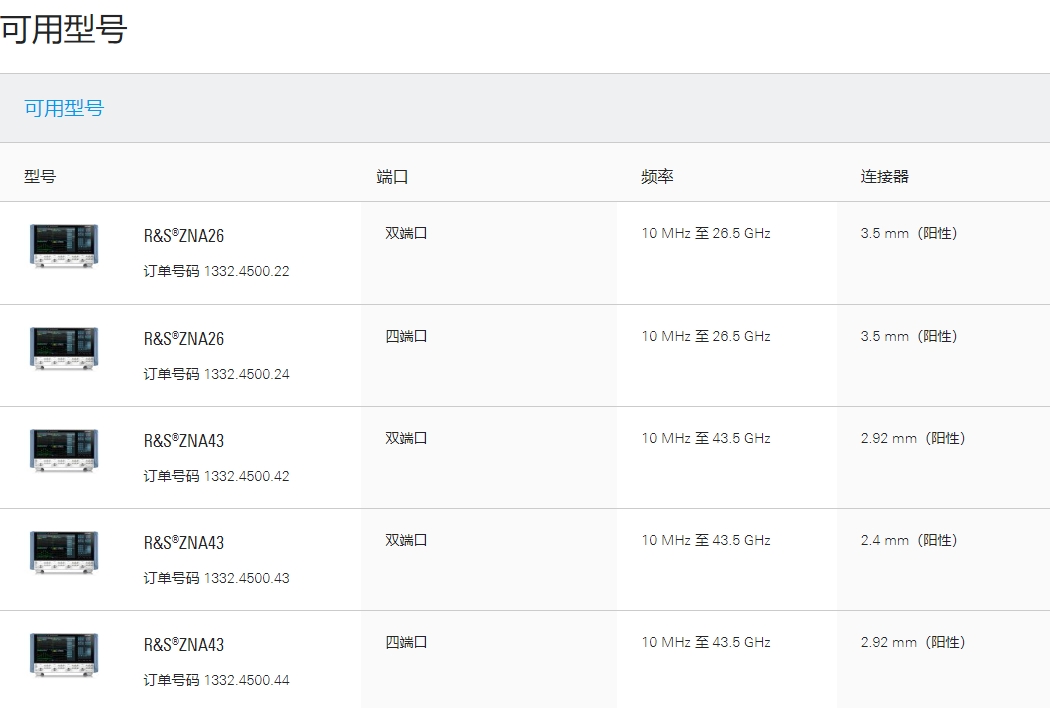Click the 端口 column header
Screen dimensions: 1050x708
(392, 177)
